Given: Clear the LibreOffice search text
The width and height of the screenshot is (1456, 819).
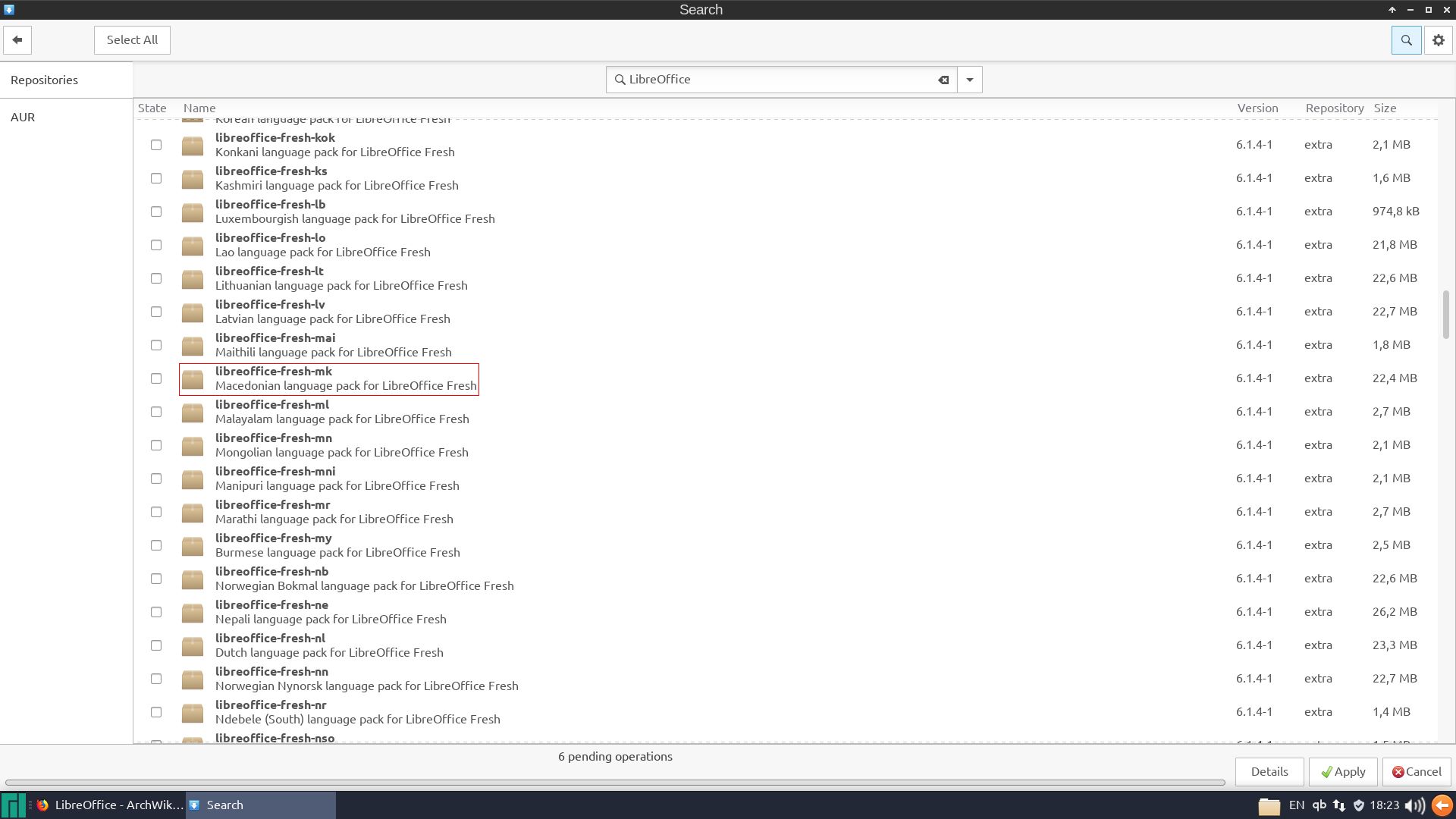Looking at the screenshot, I should (943, 80).
